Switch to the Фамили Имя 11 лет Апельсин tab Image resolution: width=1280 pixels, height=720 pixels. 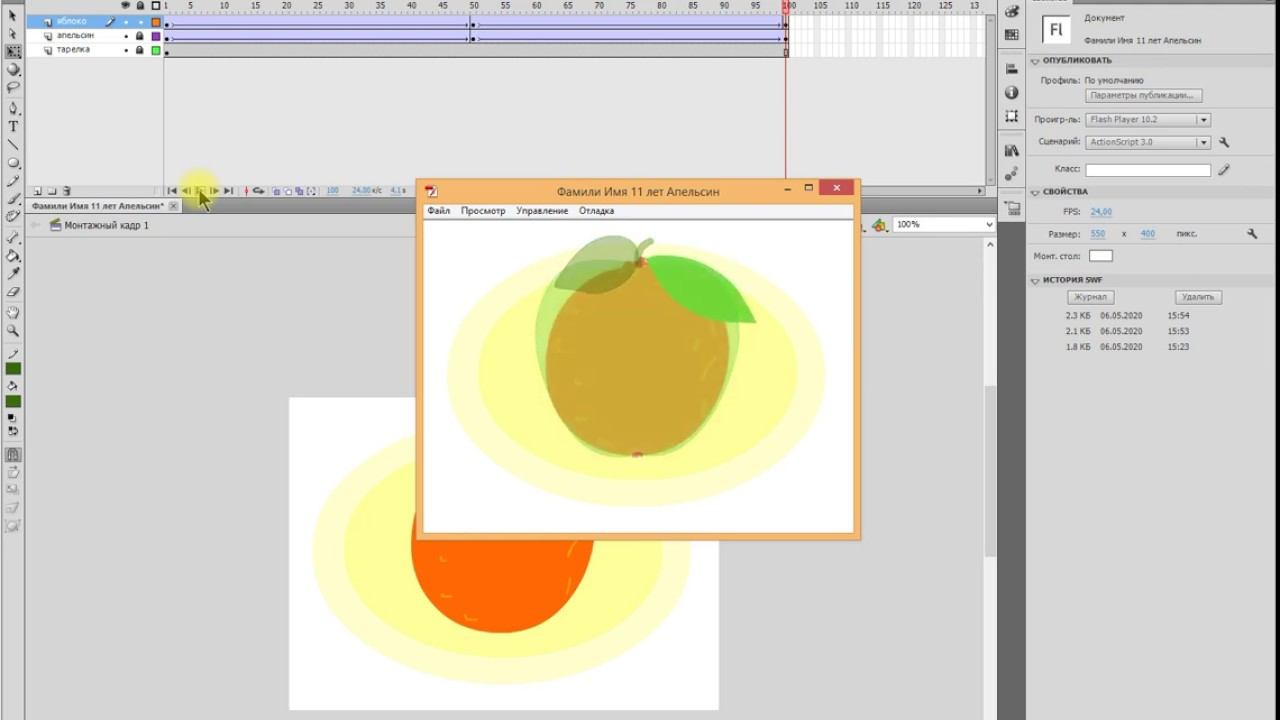(x=97, y=206)
